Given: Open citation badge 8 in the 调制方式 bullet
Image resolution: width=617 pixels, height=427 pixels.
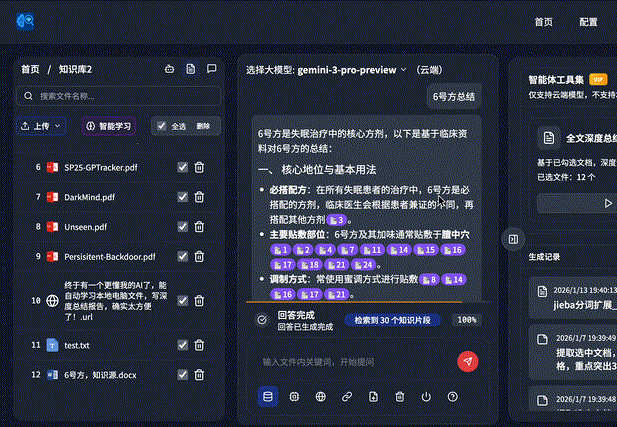Looking at the screenshot, I should [429, 279].
